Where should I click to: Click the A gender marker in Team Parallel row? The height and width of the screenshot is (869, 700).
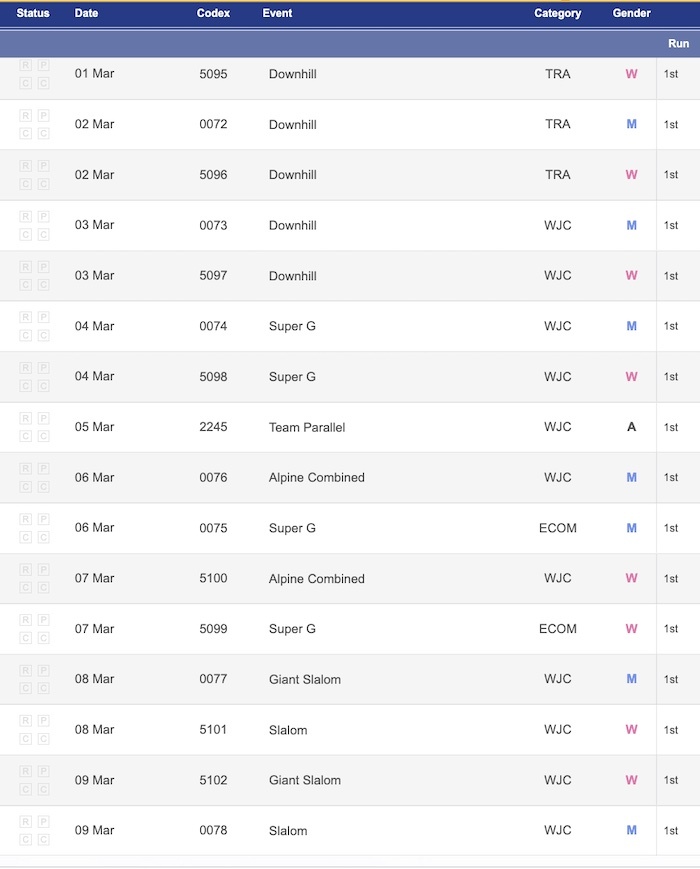(631, 427)
